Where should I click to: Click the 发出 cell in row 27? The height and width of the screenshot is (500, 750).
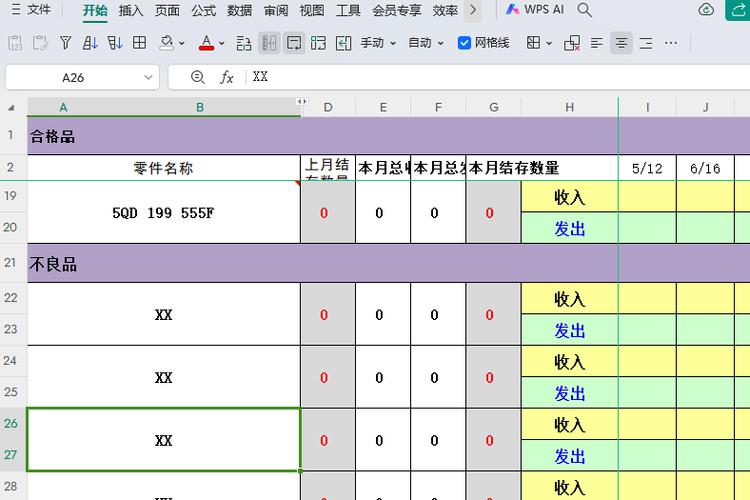pos(569,456)
